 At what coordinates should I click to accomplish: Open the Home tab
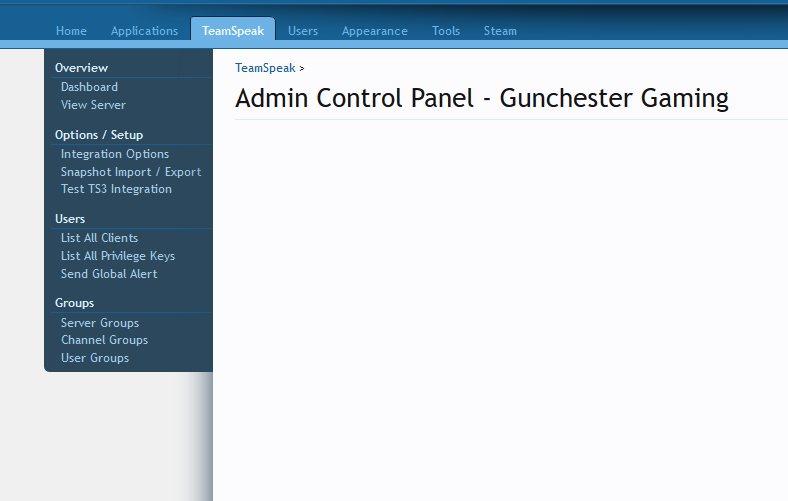pos(71,31)
